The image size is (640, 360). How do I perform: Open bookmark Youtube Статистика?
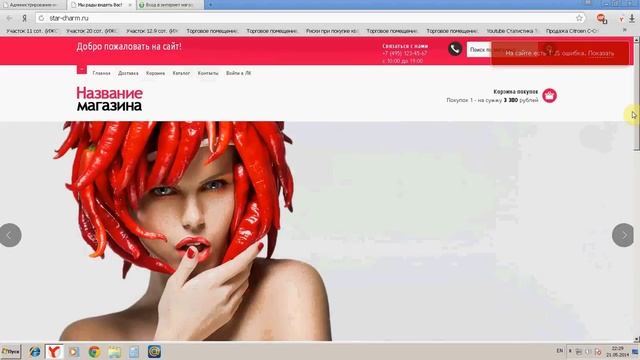pos(512,31)
